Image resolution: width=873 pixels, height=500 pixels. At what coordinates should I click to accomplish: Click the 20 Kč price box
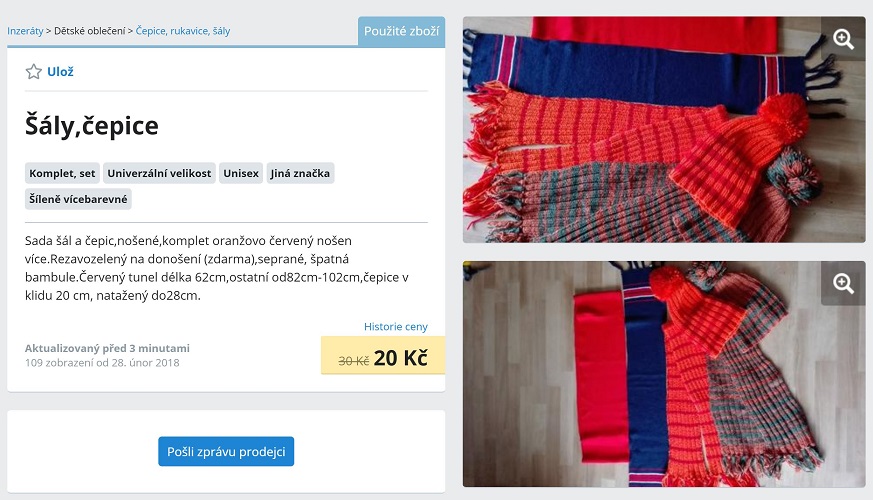click(x=383, y=355)
